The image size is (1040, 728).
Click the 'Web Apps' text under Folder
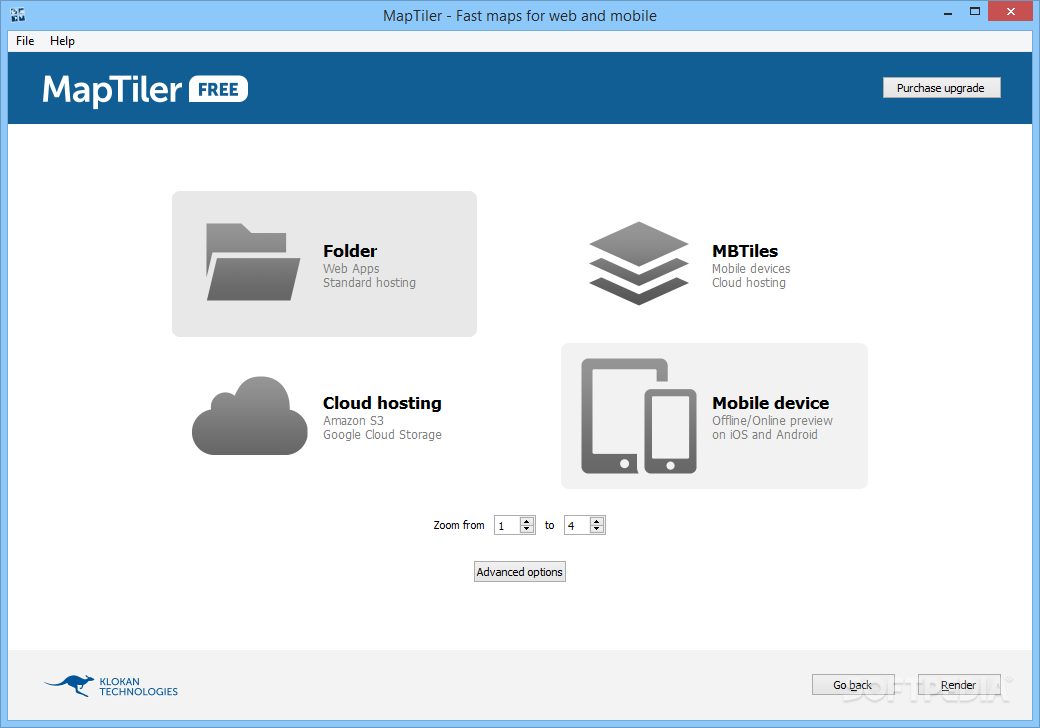click(351, 269)
